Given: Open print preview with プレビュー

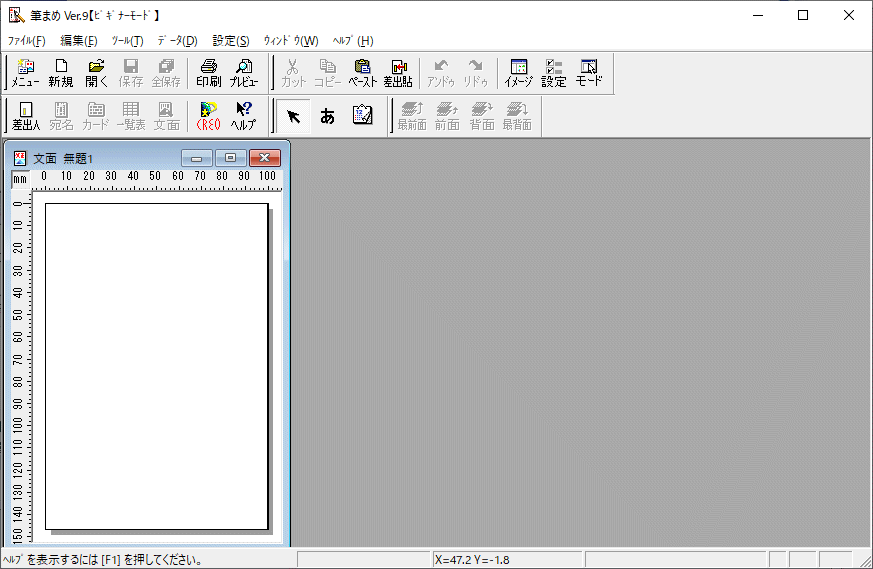Looking at the screenshot, I should click(244, 73).
